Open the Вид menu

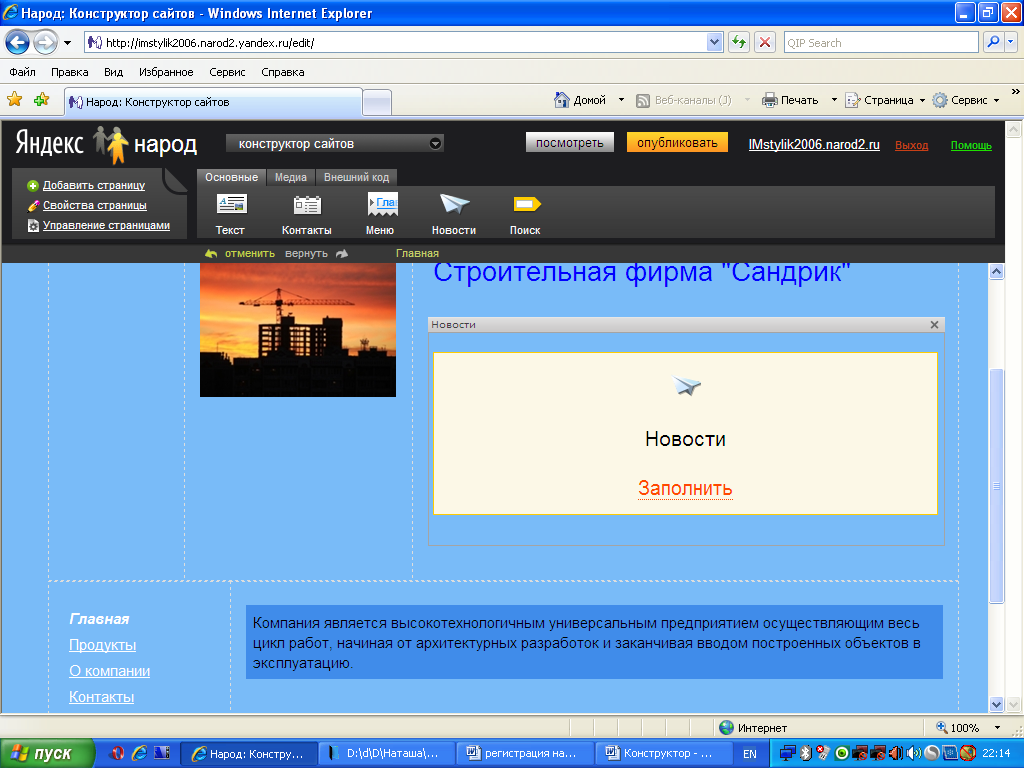coord(114,72)
